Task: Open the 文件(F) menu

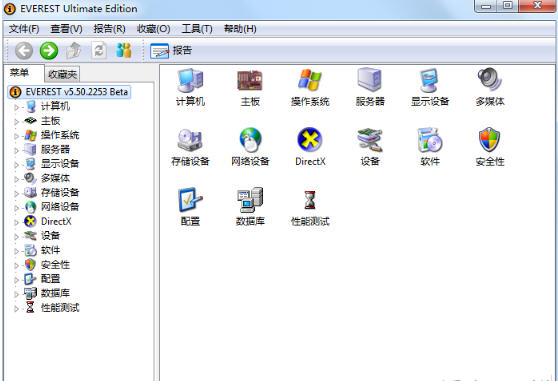Action: point(23,29)
